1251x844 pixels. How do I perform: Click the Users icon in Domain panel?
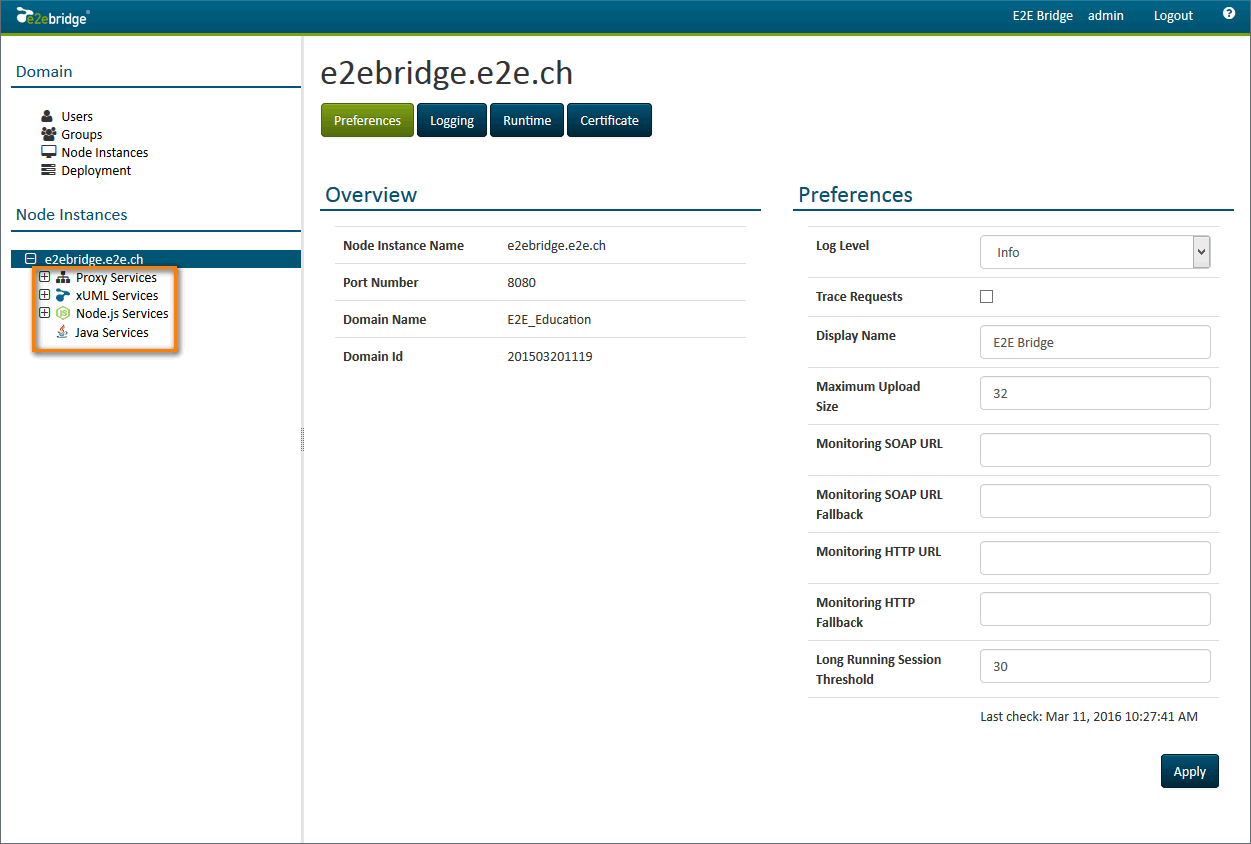click(48, 116)
